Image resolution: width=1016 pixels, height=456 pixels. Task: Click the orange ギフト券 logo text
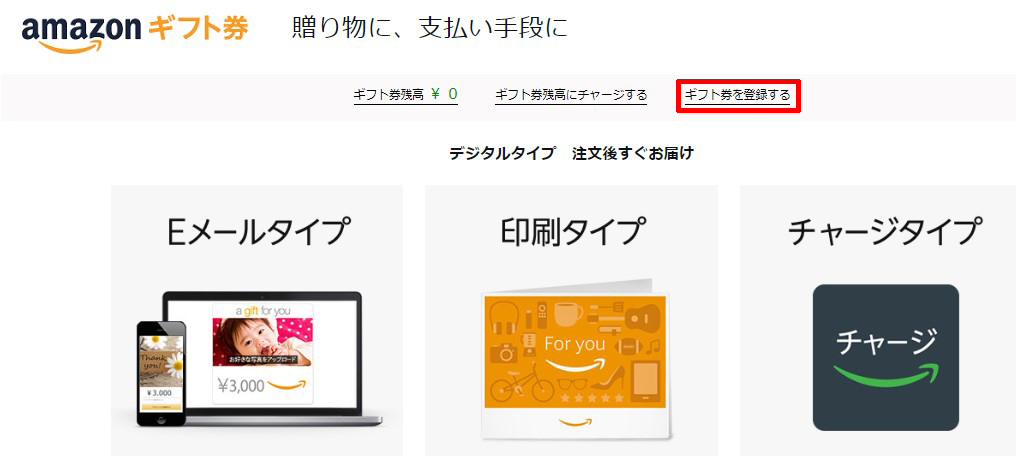point(198,28)
